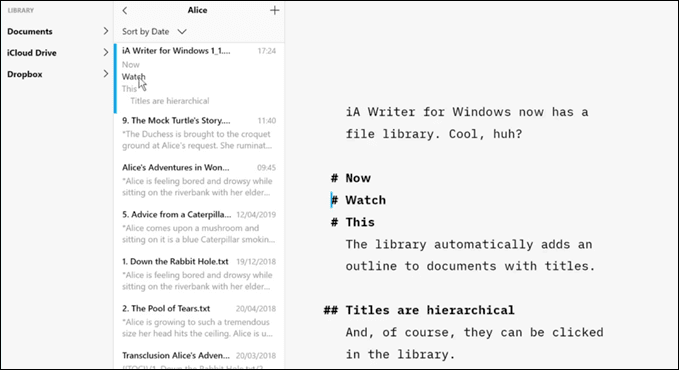Click the Alice folder title
The width and height of the screenshot is (679, 370).
coord(197,10)
